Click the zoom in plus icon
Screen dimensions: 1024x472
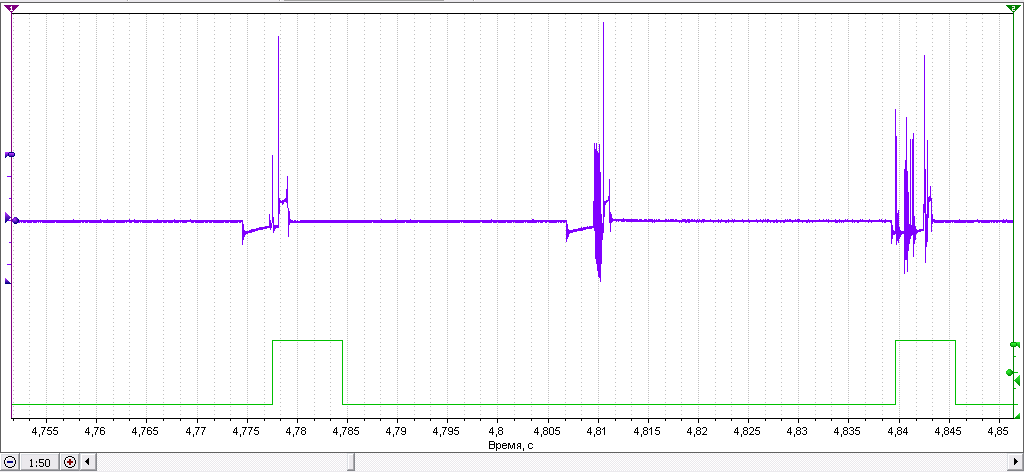pos(70,462)
